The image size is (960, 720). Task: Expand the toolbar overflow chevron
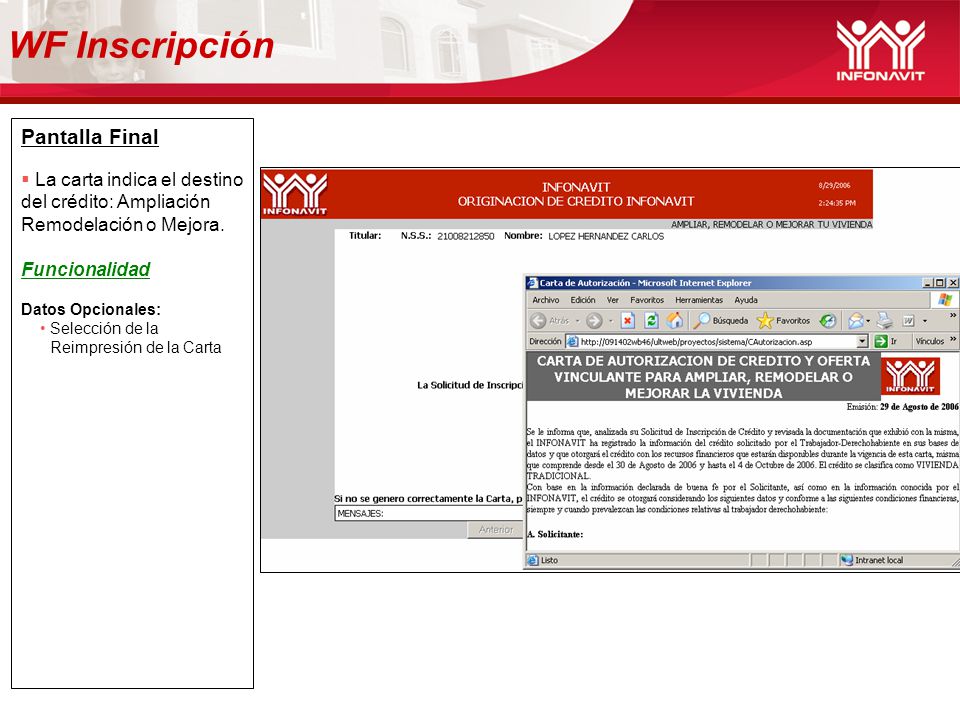(x=953, y=315)
